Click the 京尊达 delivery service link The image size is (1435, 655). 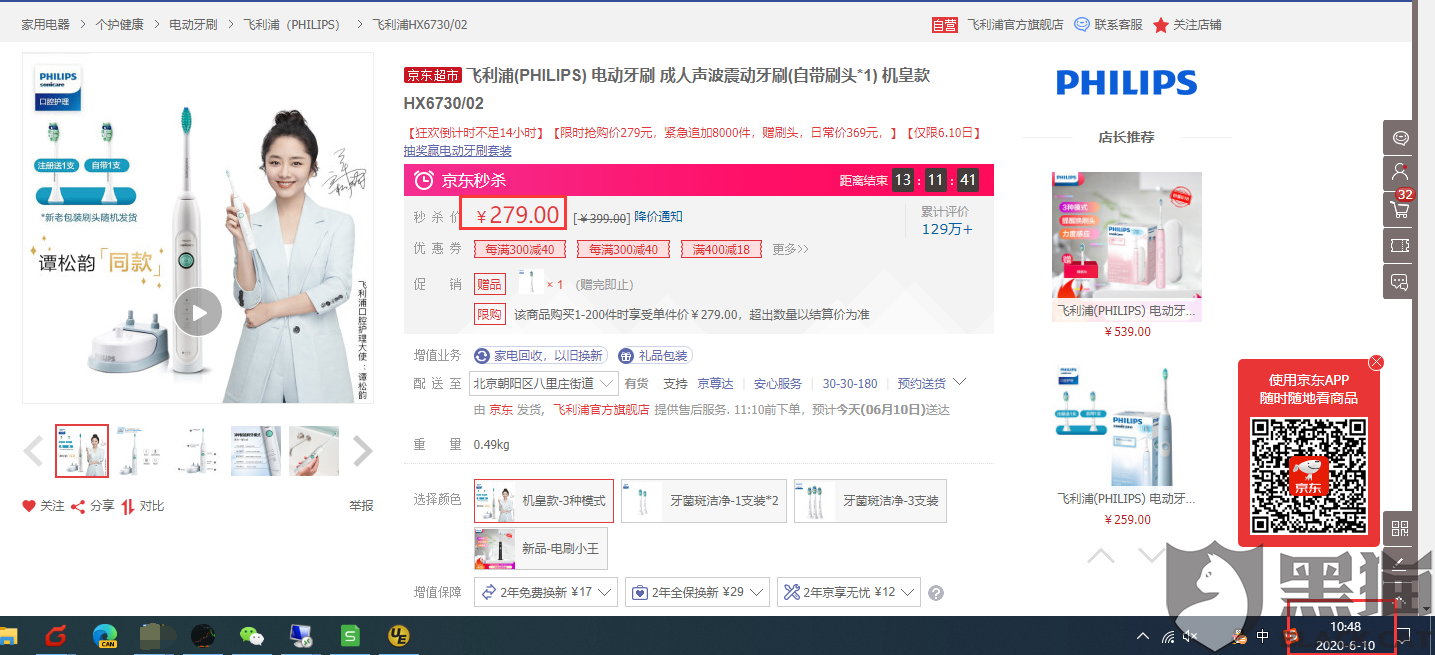[x=715, y=384]
